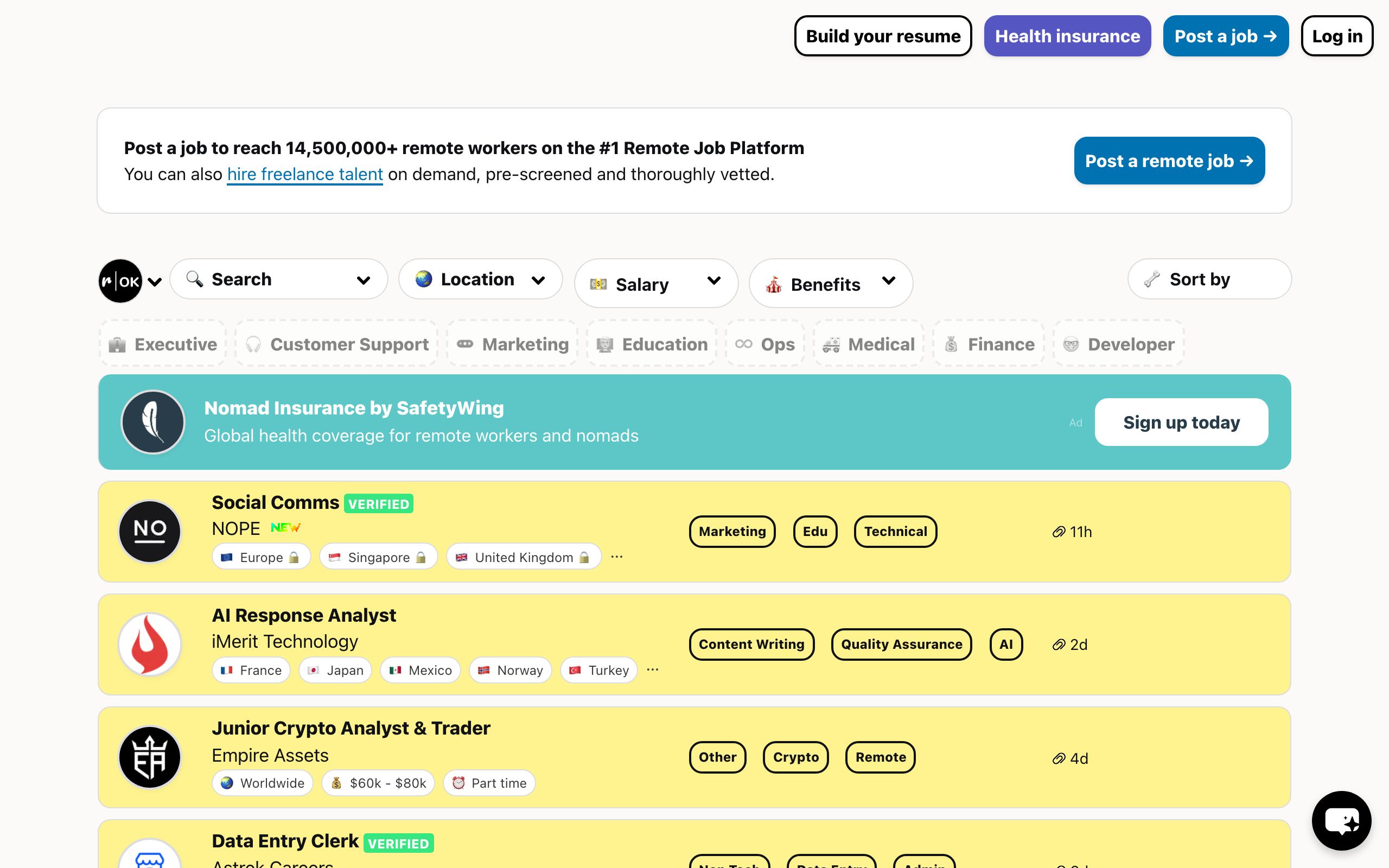Select the Ops category tab
Screen dimensions: 1389x868
765,344
